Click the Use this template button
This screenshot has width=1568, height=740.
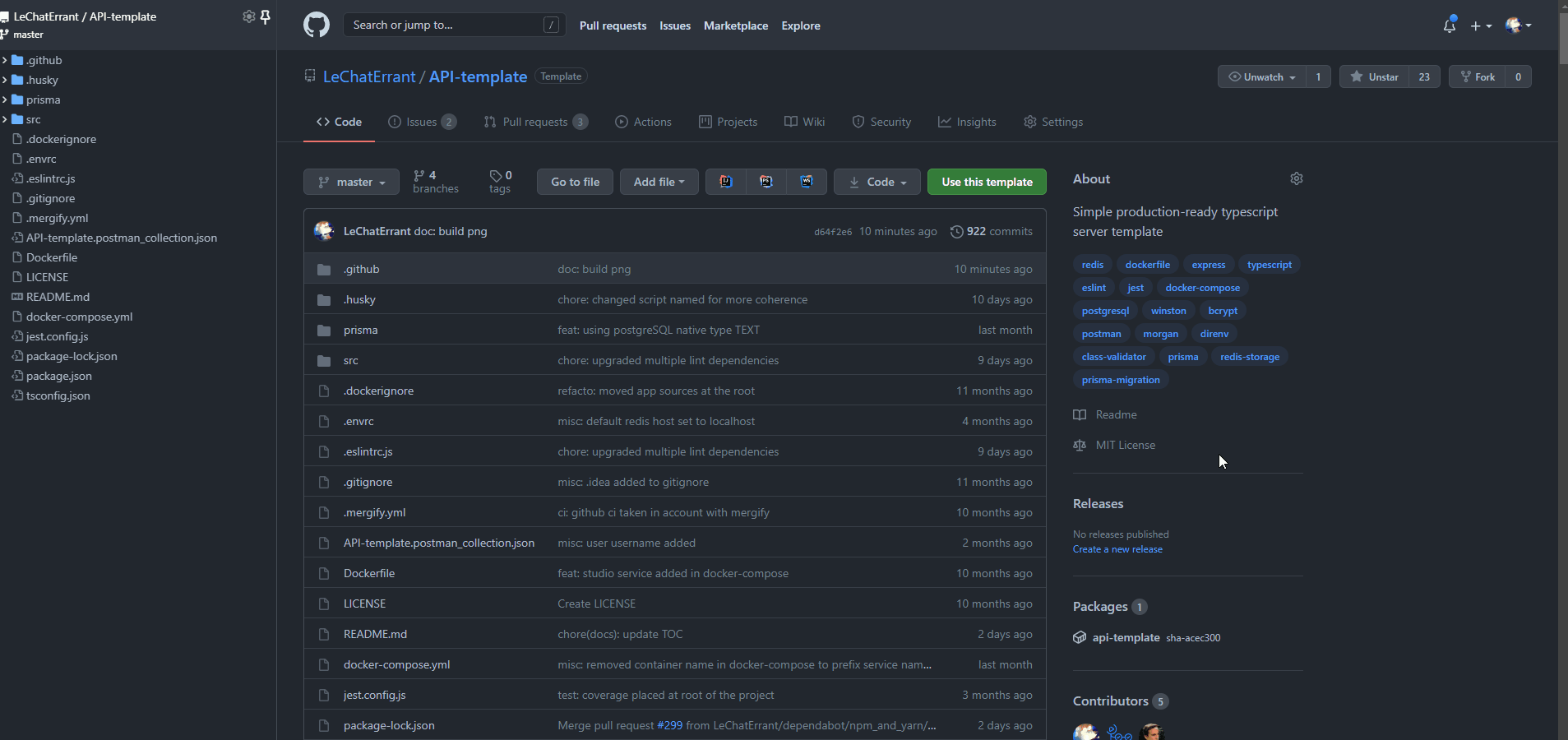click(x=987, y=182)
